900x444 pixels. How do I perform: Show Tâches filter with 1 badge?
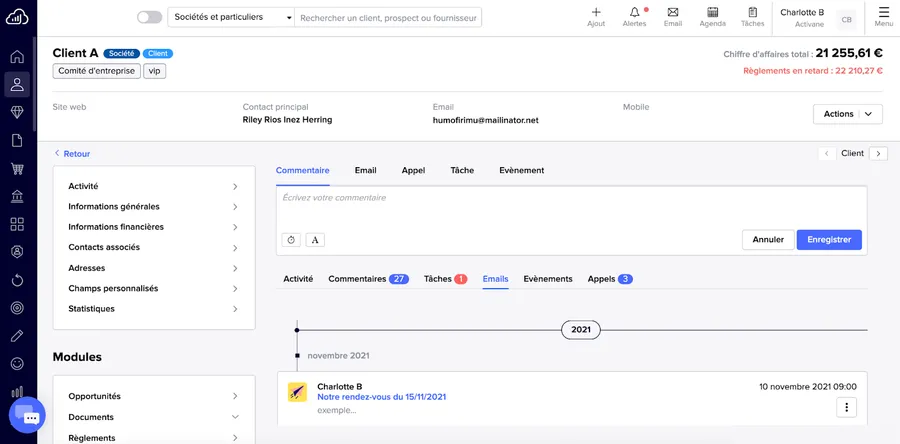tap(445, 279)
